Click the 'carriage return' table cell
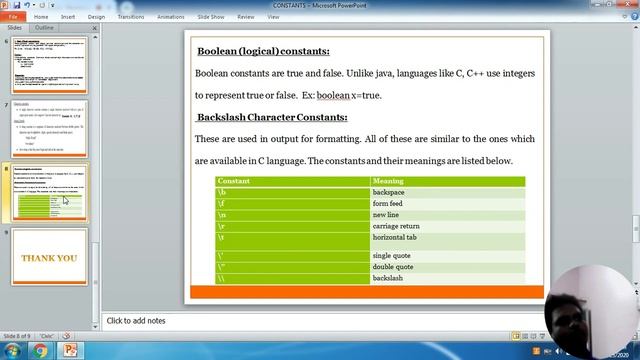The image size is (640, 360). [448, 226]
